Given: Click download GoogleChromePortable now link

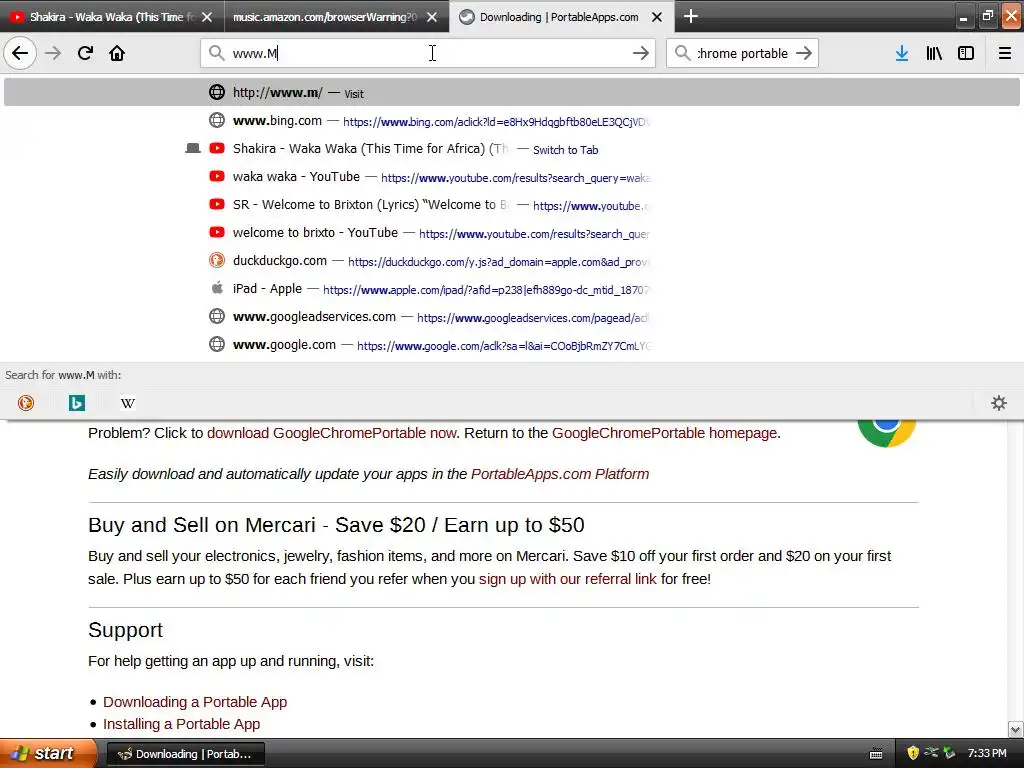Looking at the screenshot, I should click(x=331, y=433).
